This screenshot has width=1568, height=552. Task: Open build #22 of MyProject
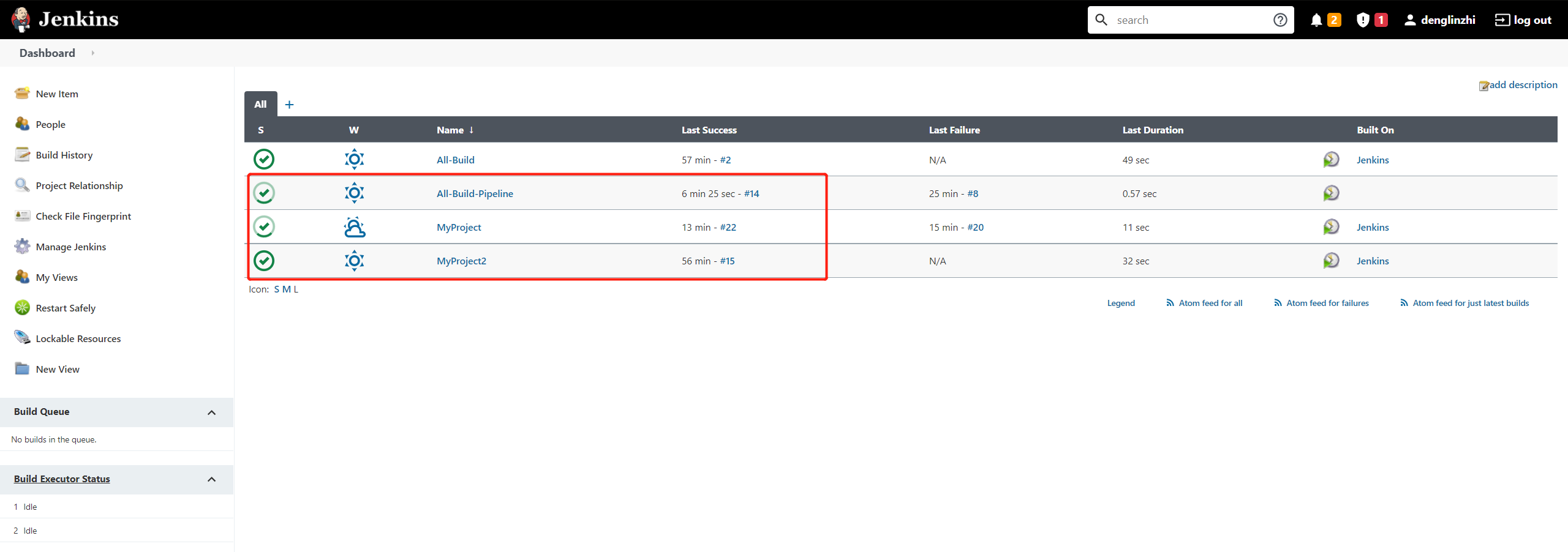728,227
